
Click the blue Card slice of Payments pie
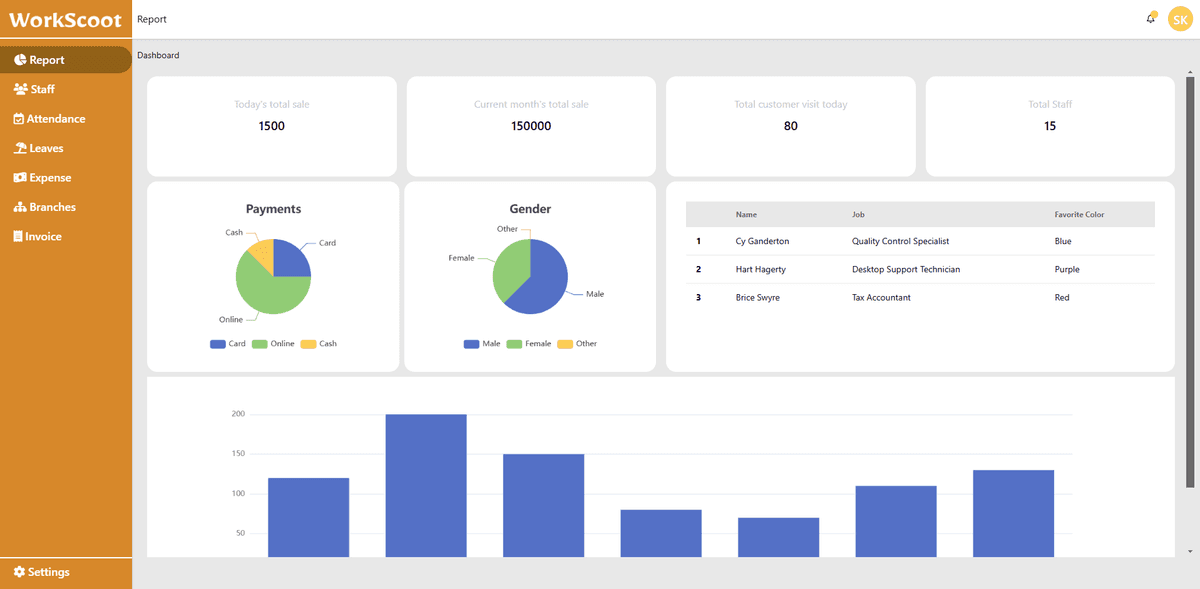290,261
